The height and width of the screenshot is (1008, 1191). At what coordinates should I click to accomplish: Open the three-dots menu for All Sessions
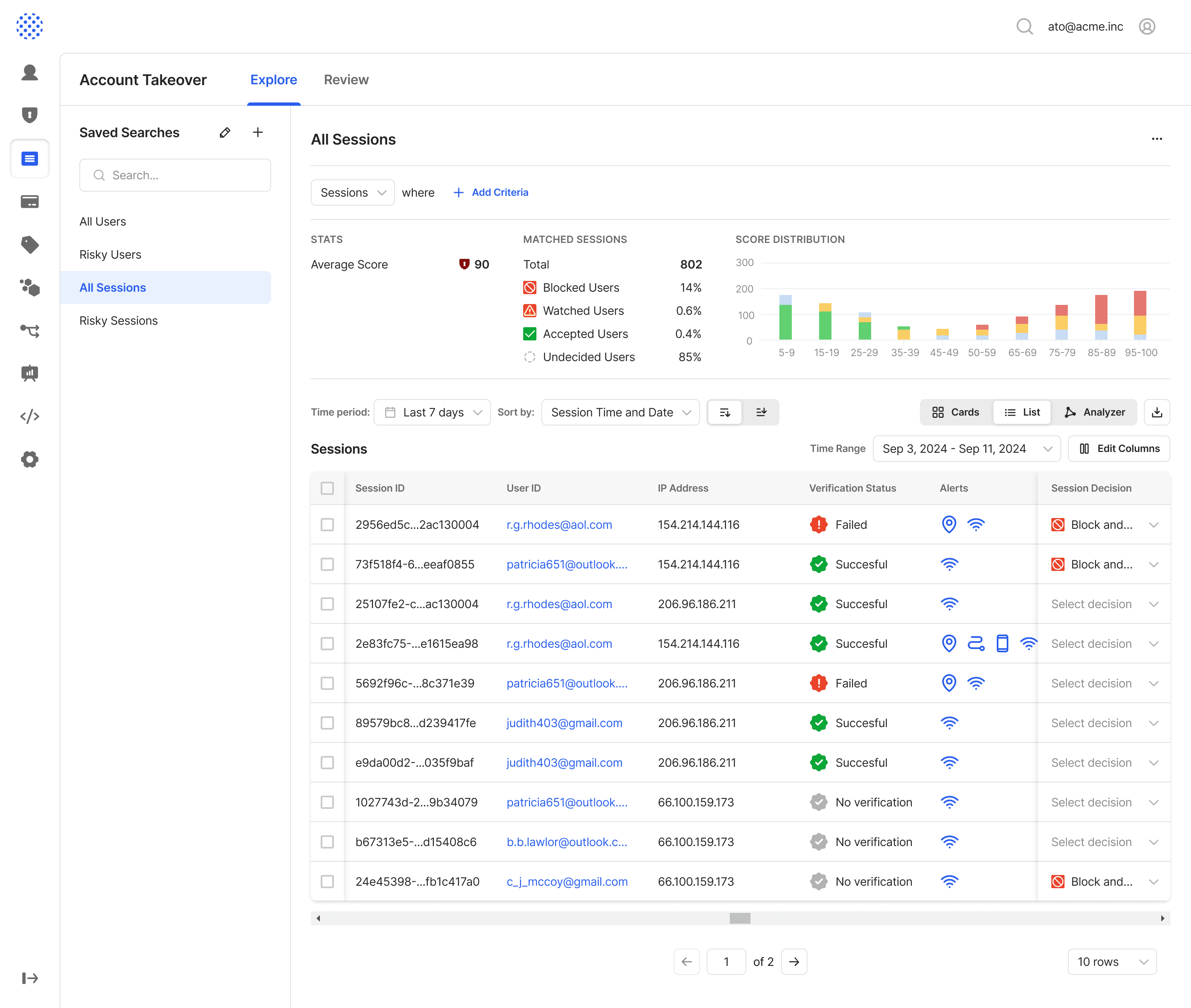[1157, 139]
